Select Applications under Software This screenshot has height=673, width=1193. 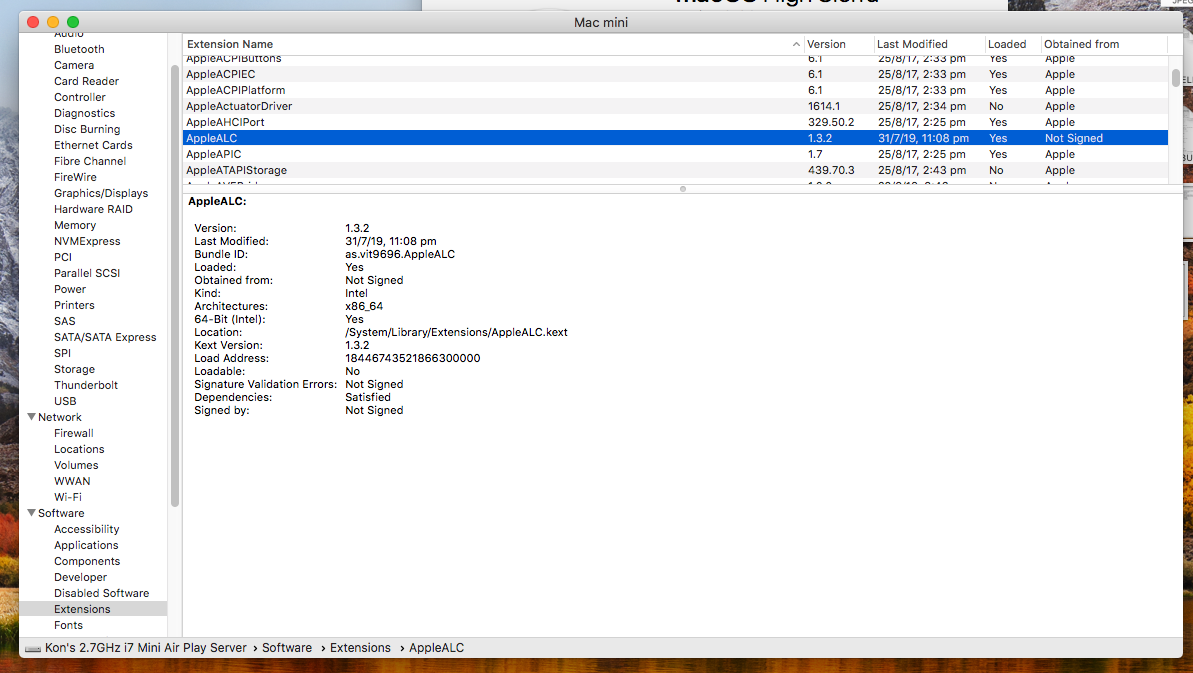(86, 544)
